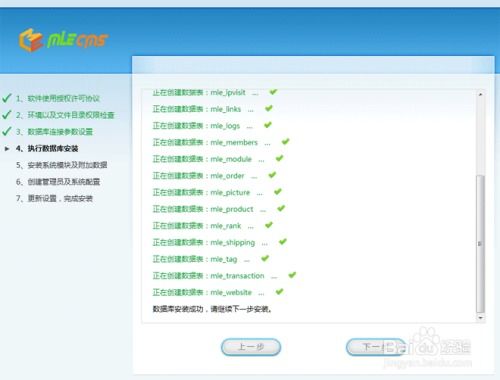
Task: Click the checkmark next to mle_shipping
Action: (283, 242)
